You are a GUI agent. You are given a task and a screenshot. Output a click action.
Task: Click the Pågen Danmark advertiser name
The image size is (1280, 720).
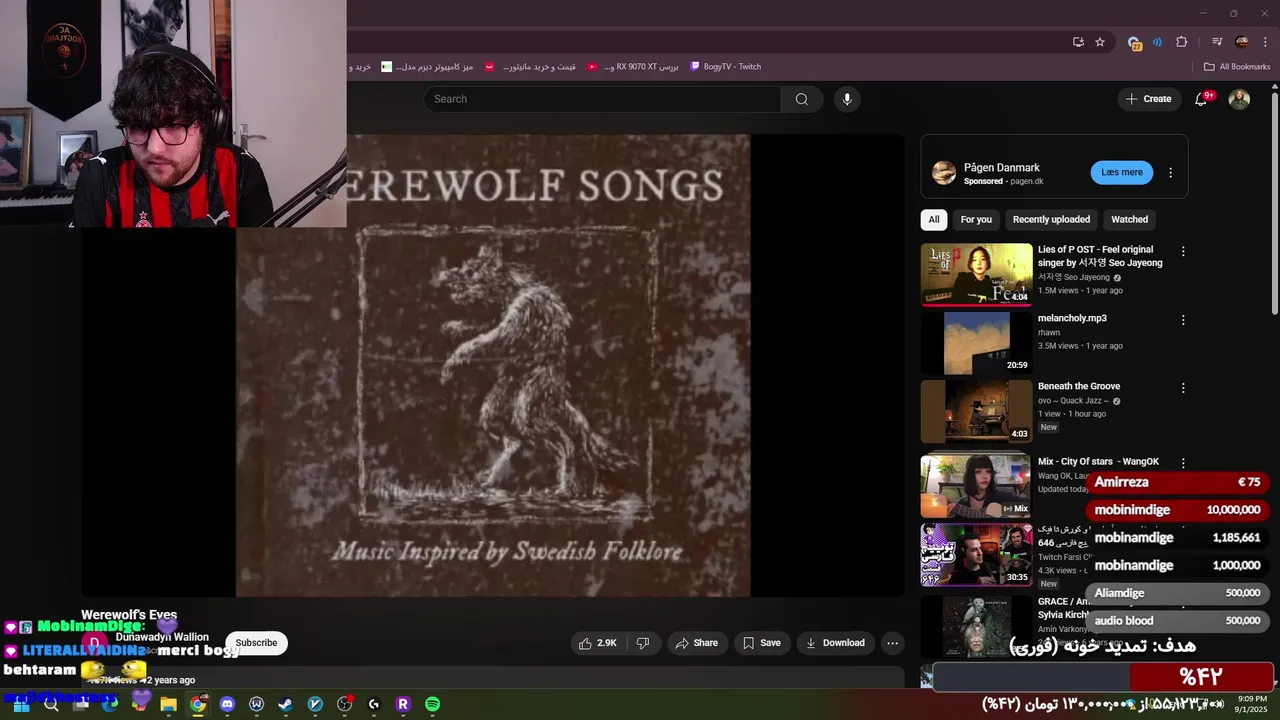pyautogui.click(x=1002, y=168)
